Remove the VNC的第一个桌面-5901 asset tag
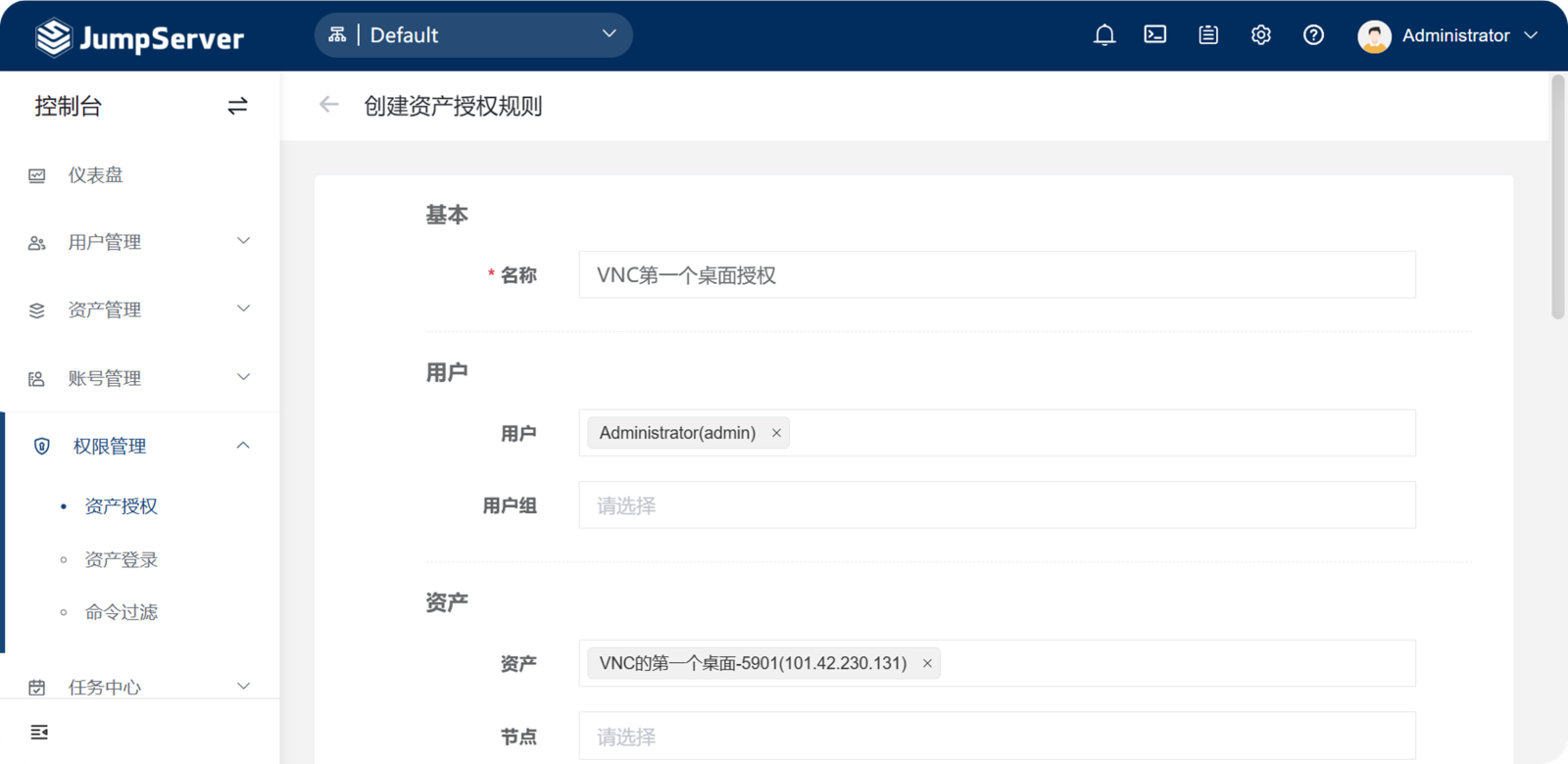 pos(927,663)
